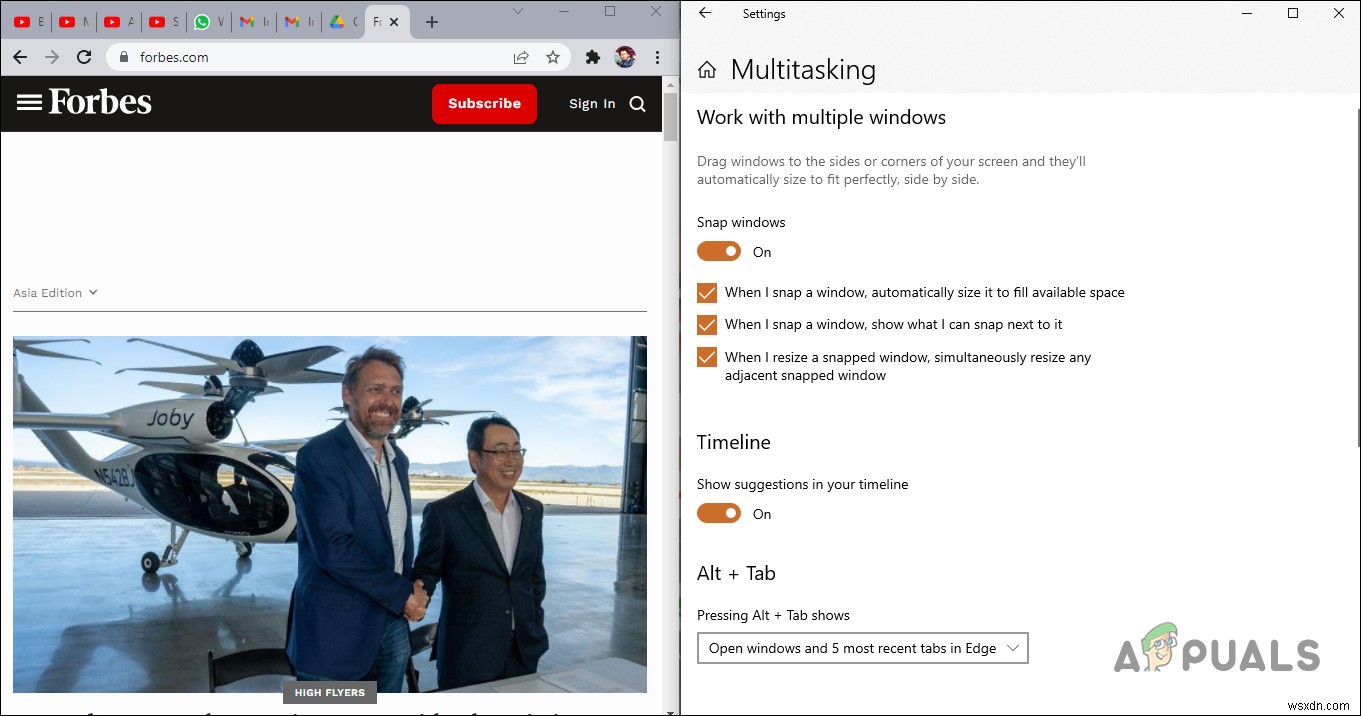Expand the Asia Edition dropdown
The image size is (1361, 716).
pos(56,293)
